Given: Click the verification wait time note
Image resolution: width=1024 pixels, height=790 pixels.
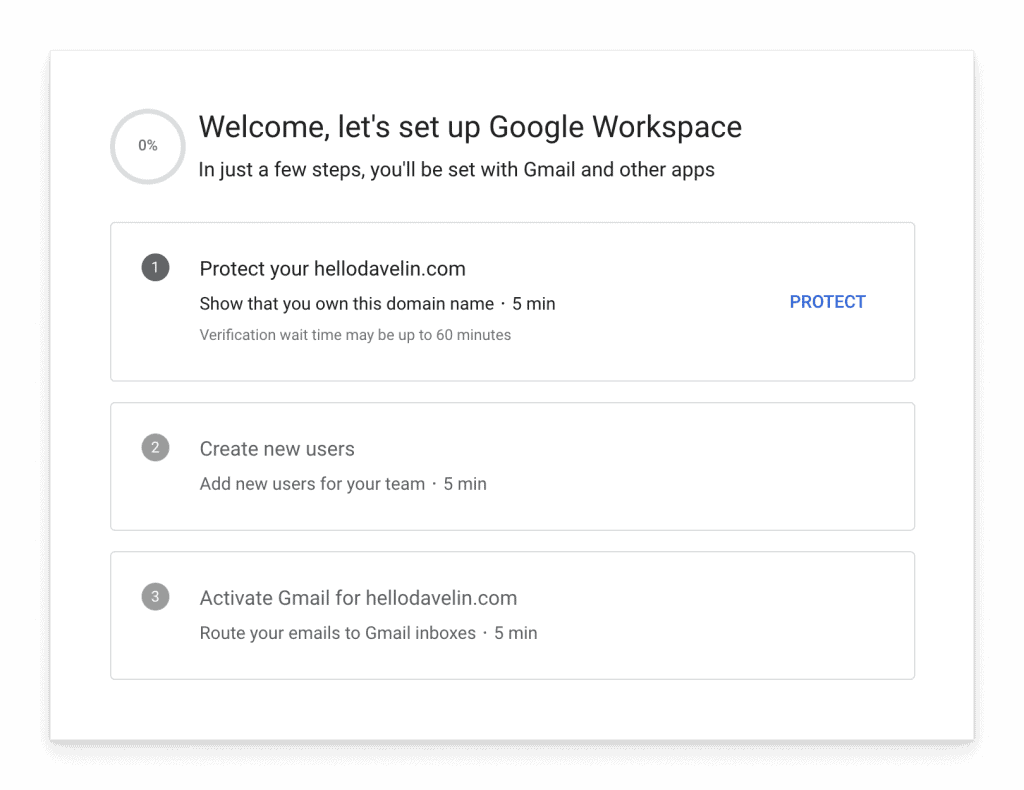Looking at the screenshot, I should 355,335.
